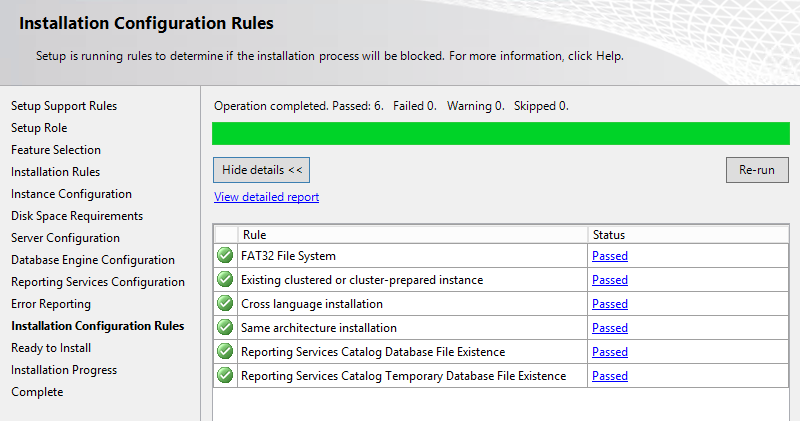Open Passed link for Cross language installation
Viewport: 800px width, 421px height.
[610, 304]
